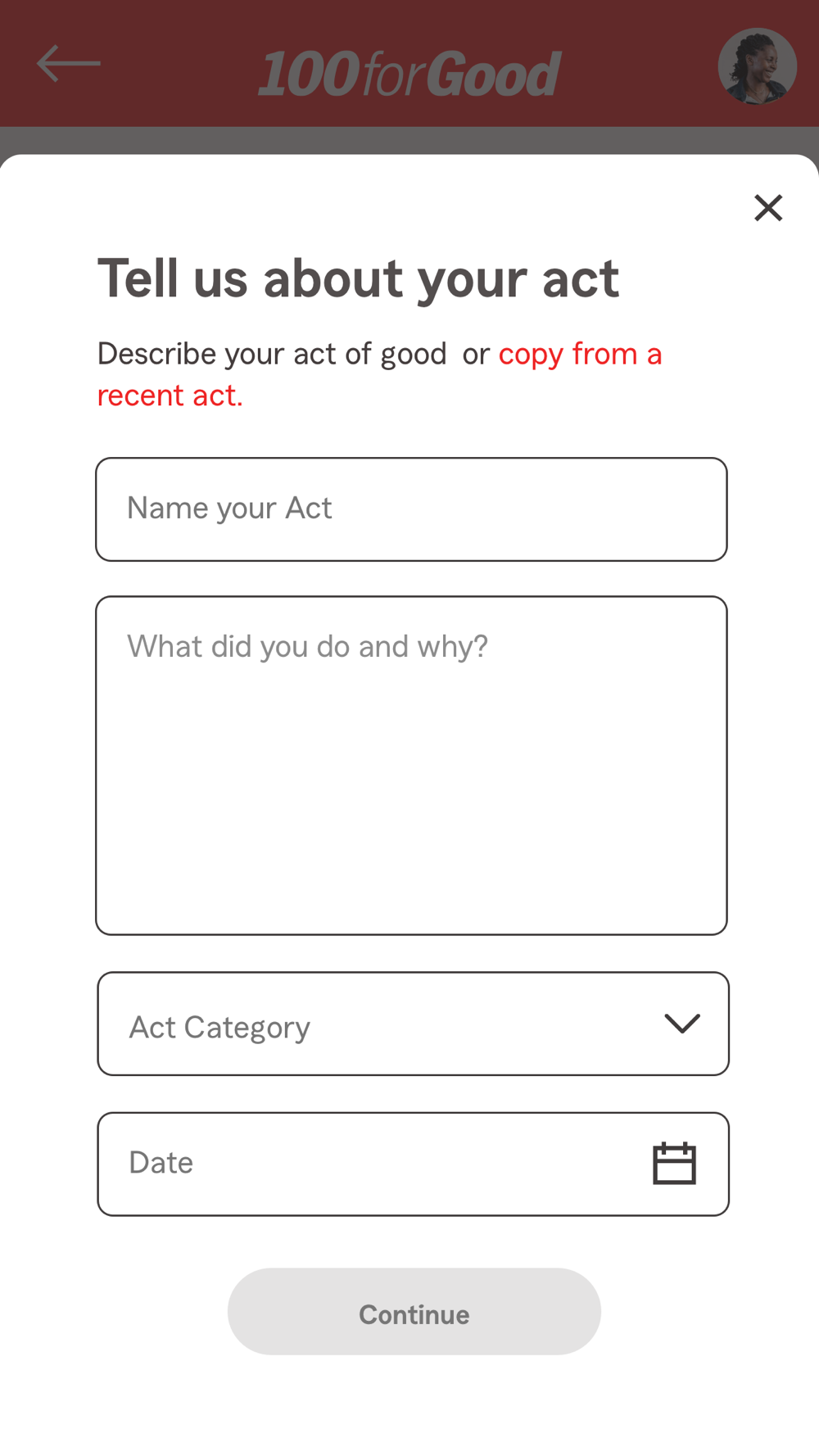Screen dimensions: 819x1456
Task: Close the Tell us about your act dialog
Action: [x=768, y=208]
